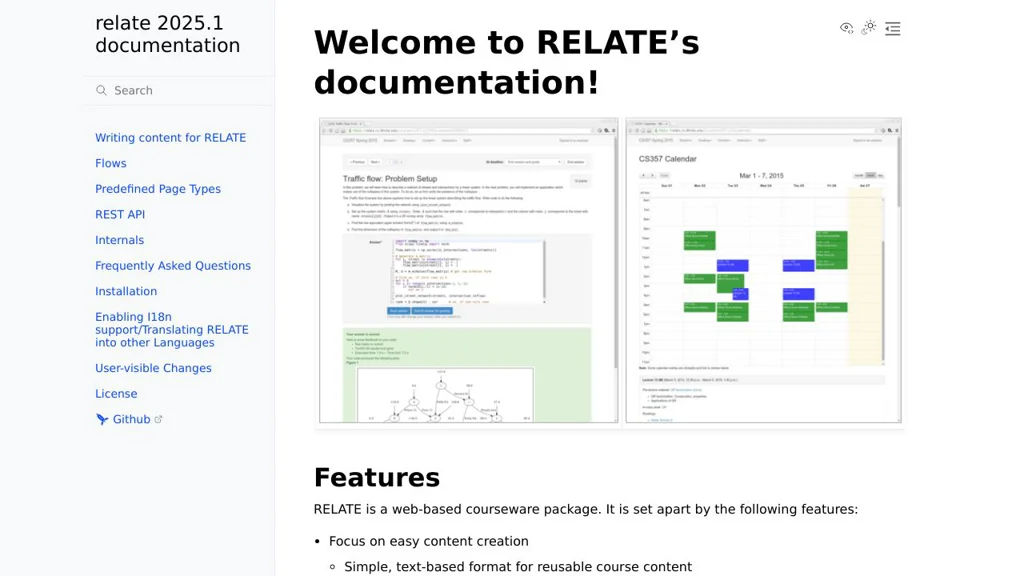The image size is (1024, 576).
Task: Click 'Simple, text-based format' bullet text
Action: coord(518,567)
